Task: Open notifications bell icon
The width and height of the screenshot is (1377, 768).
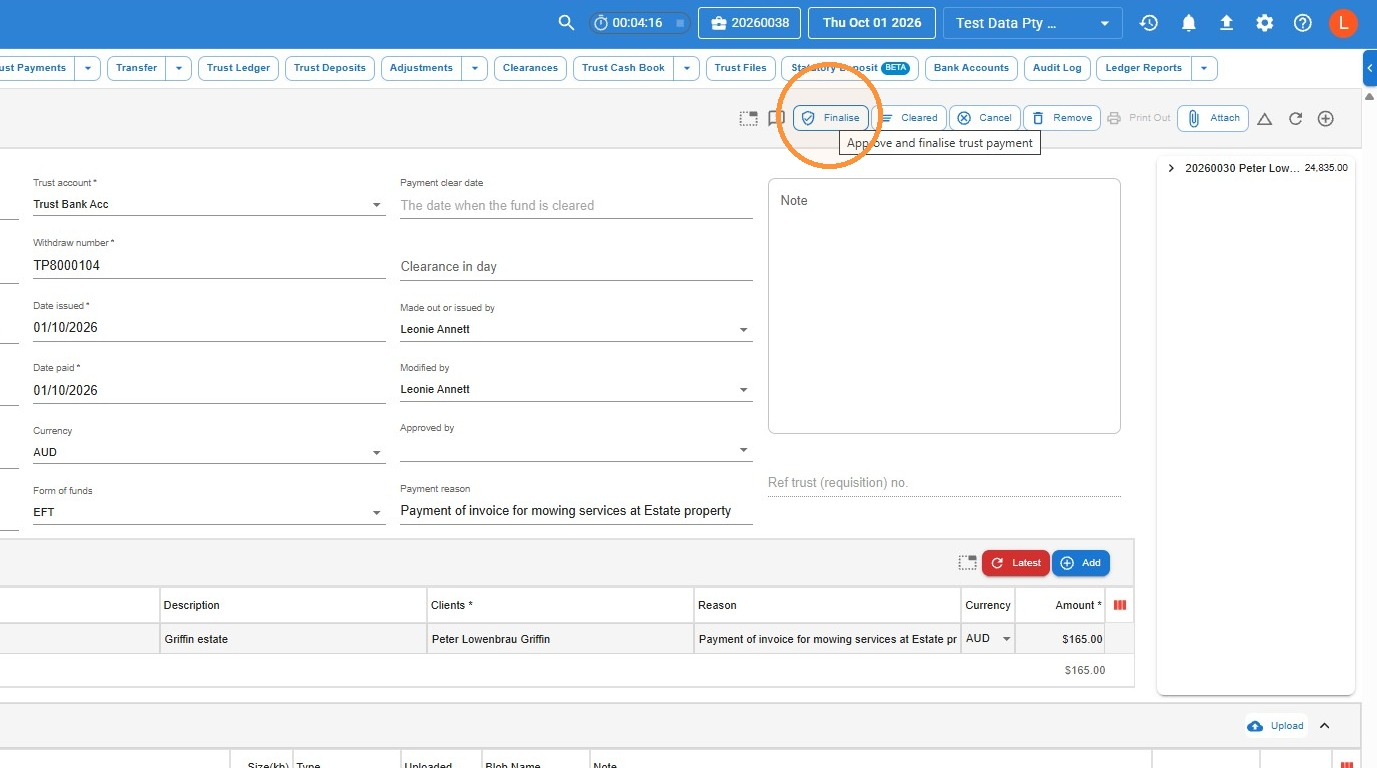Action: click(1188, 23)
